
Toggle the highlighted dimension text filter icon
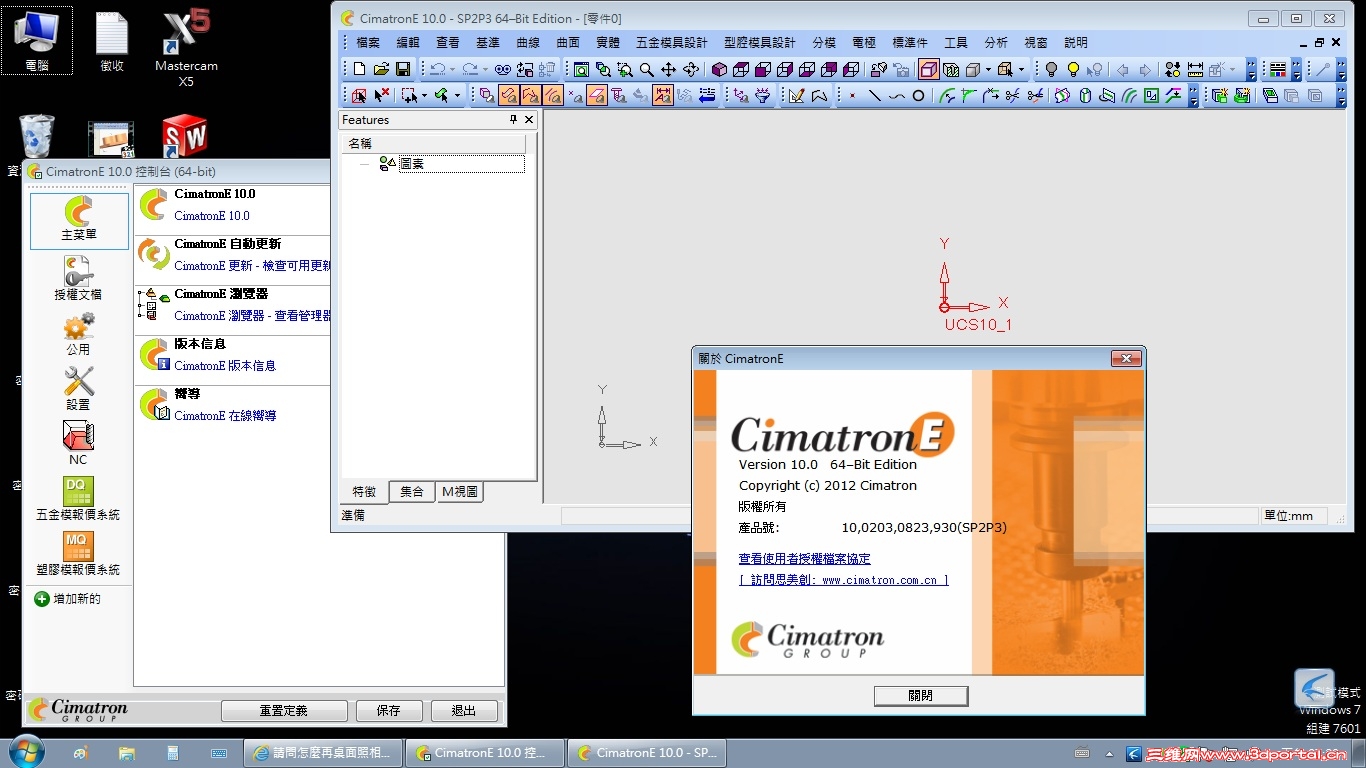coord(662,95)
